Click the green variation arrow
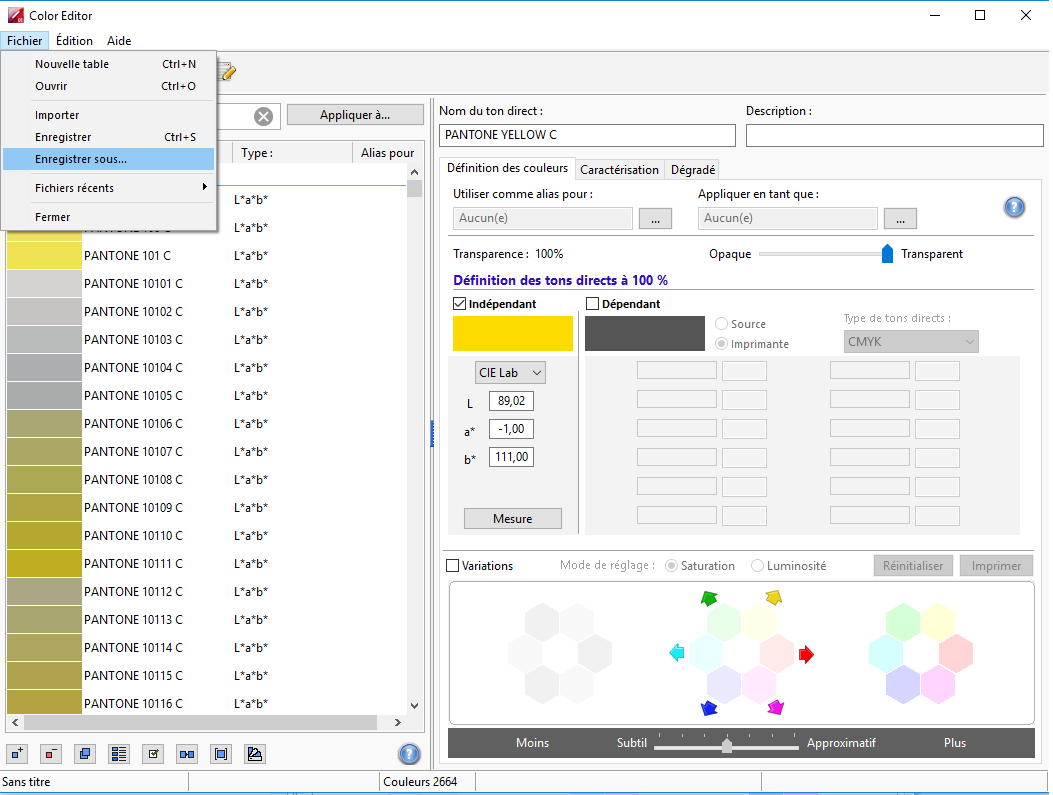Screen dimensions: 1053x795 (708, 598)
